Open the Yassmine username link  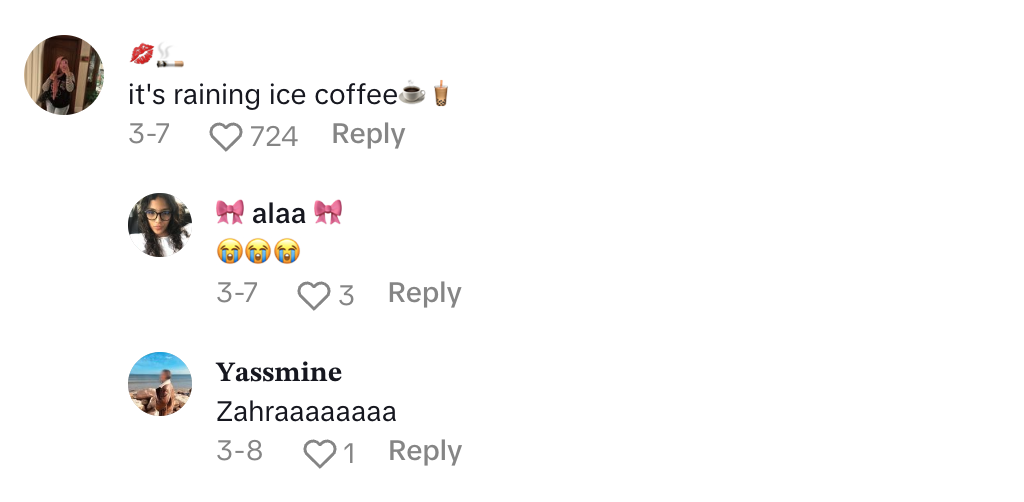pos(279,373)
